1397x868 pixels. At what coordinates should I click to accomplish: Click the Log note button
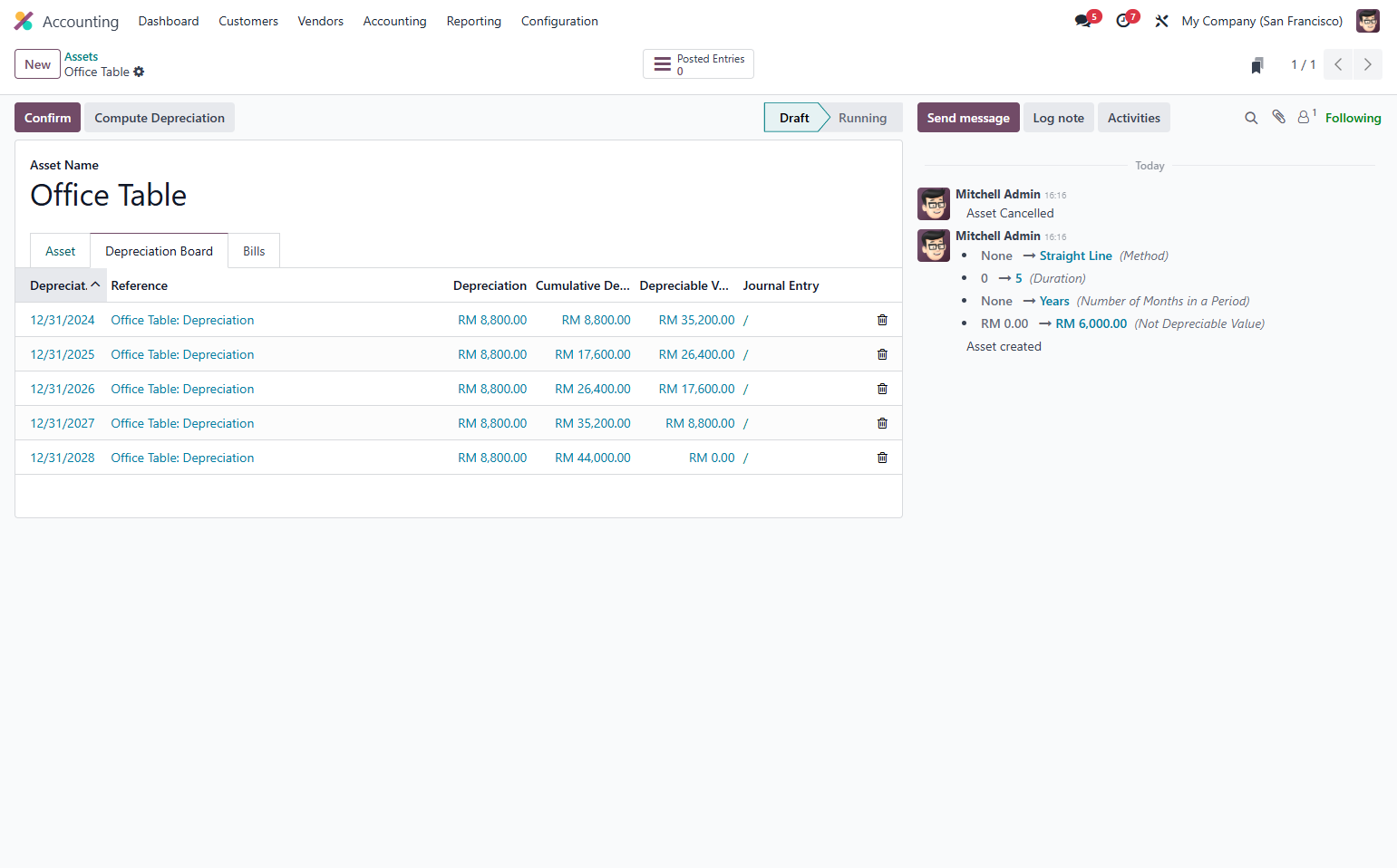(x=1058, y=118)
